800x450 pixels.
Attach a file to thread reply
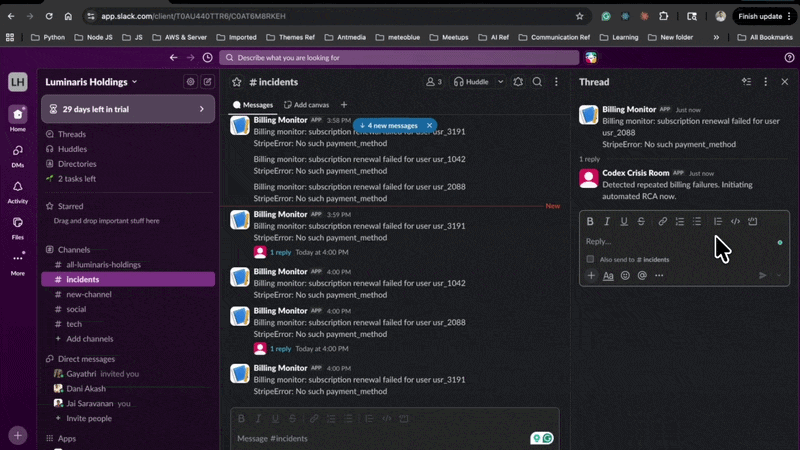click(591, 276)
